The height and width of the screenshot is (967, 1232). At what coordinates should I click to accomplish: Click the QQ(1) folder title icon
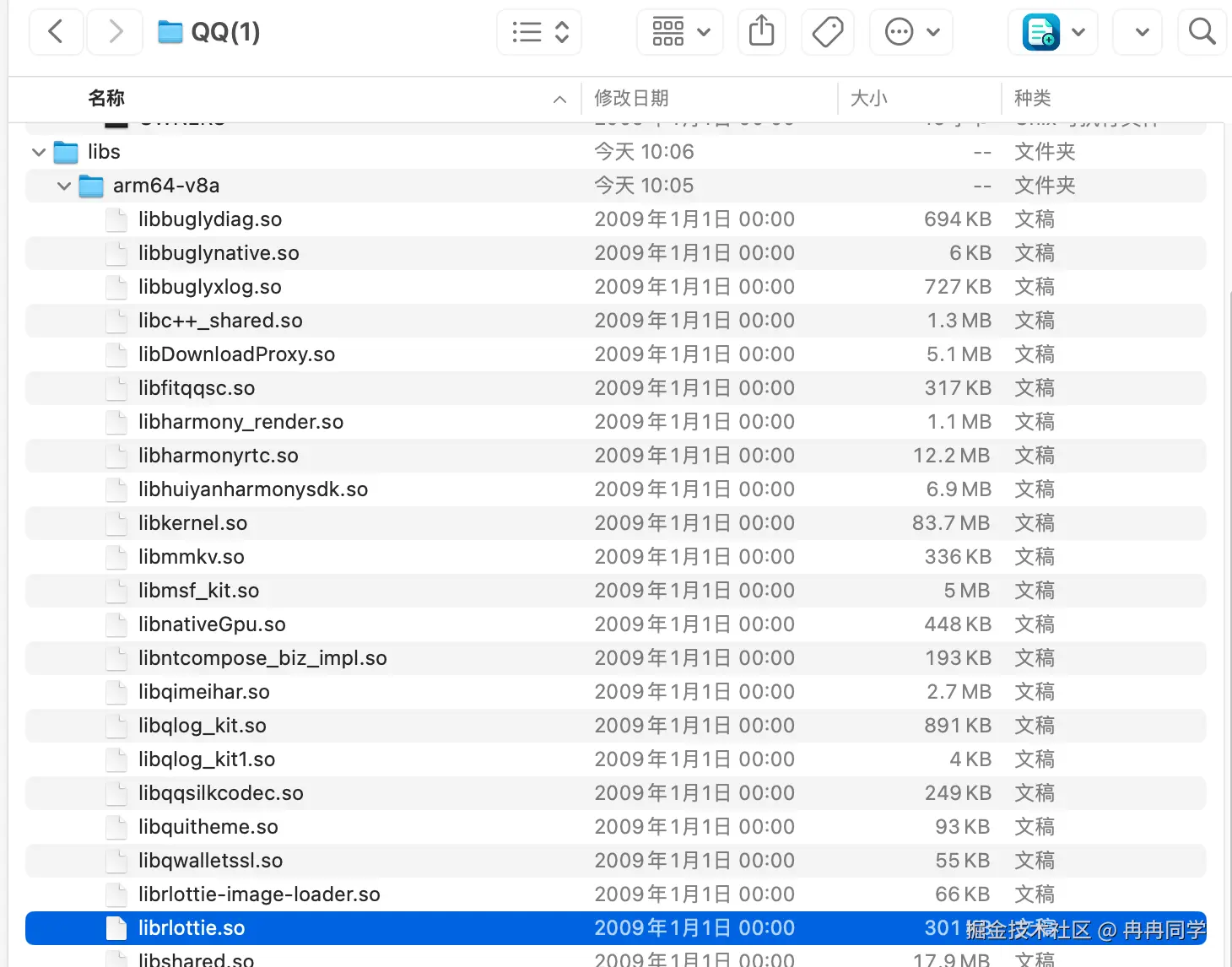[170, 32]
